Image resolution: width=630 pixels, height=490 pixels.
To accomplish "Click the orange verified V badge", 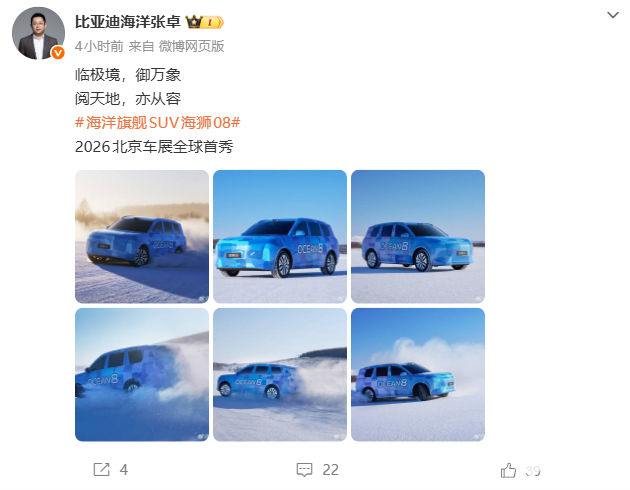I will pos(58,53).
